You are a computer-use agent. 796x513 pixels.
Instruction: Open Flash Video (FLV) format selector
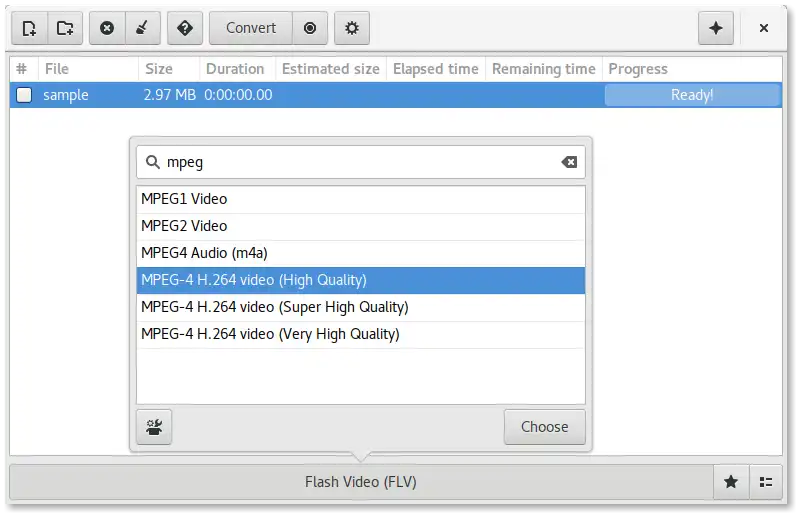(x=360, y=482)
